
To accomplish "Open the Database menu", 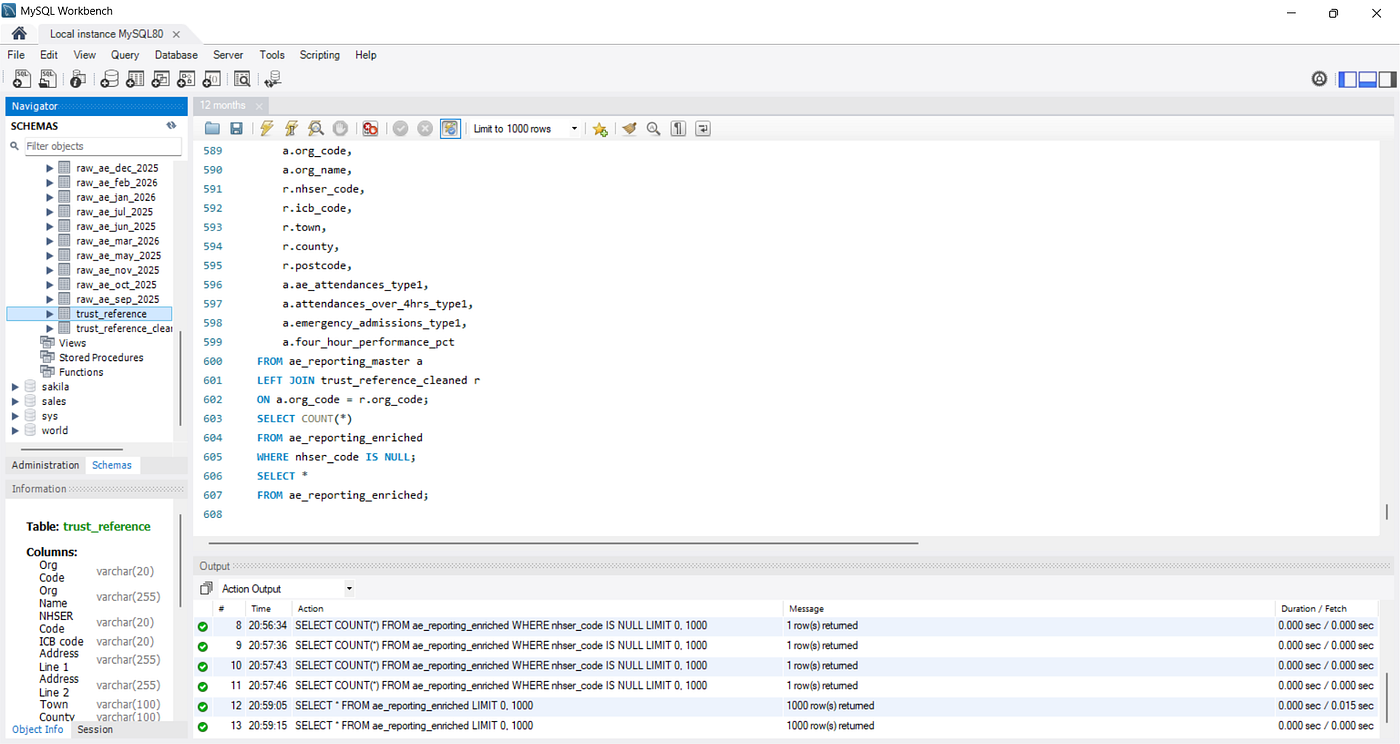I will (176, 55).
